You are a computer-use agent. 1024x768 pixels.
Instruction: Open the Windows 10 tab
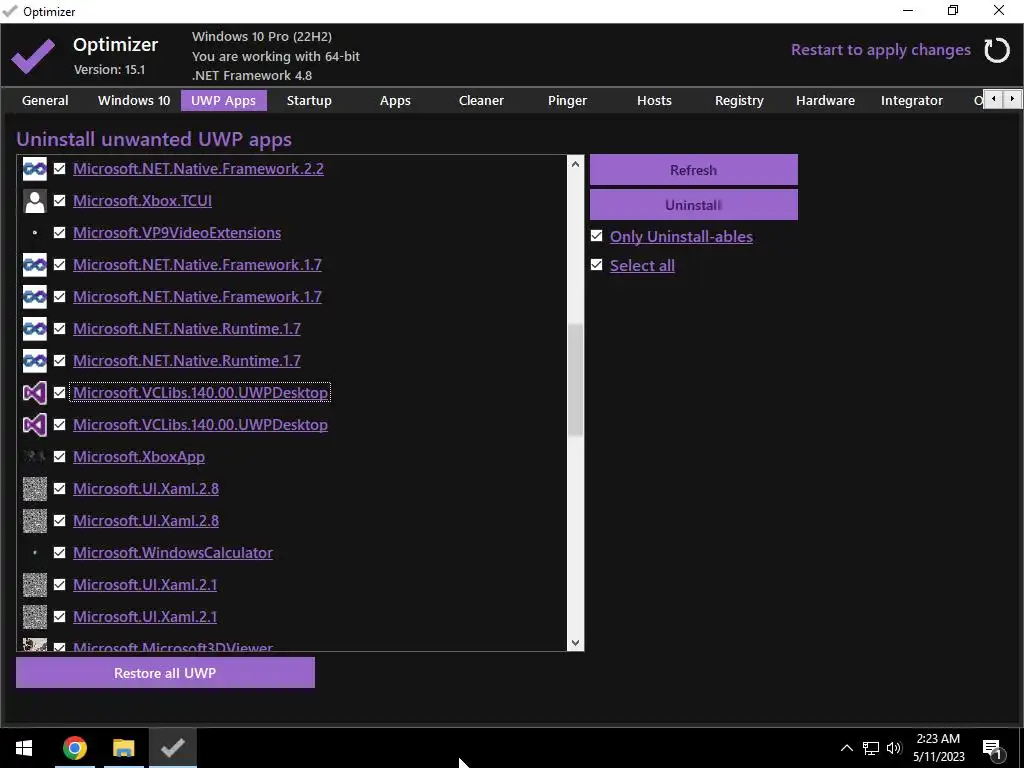134,101
